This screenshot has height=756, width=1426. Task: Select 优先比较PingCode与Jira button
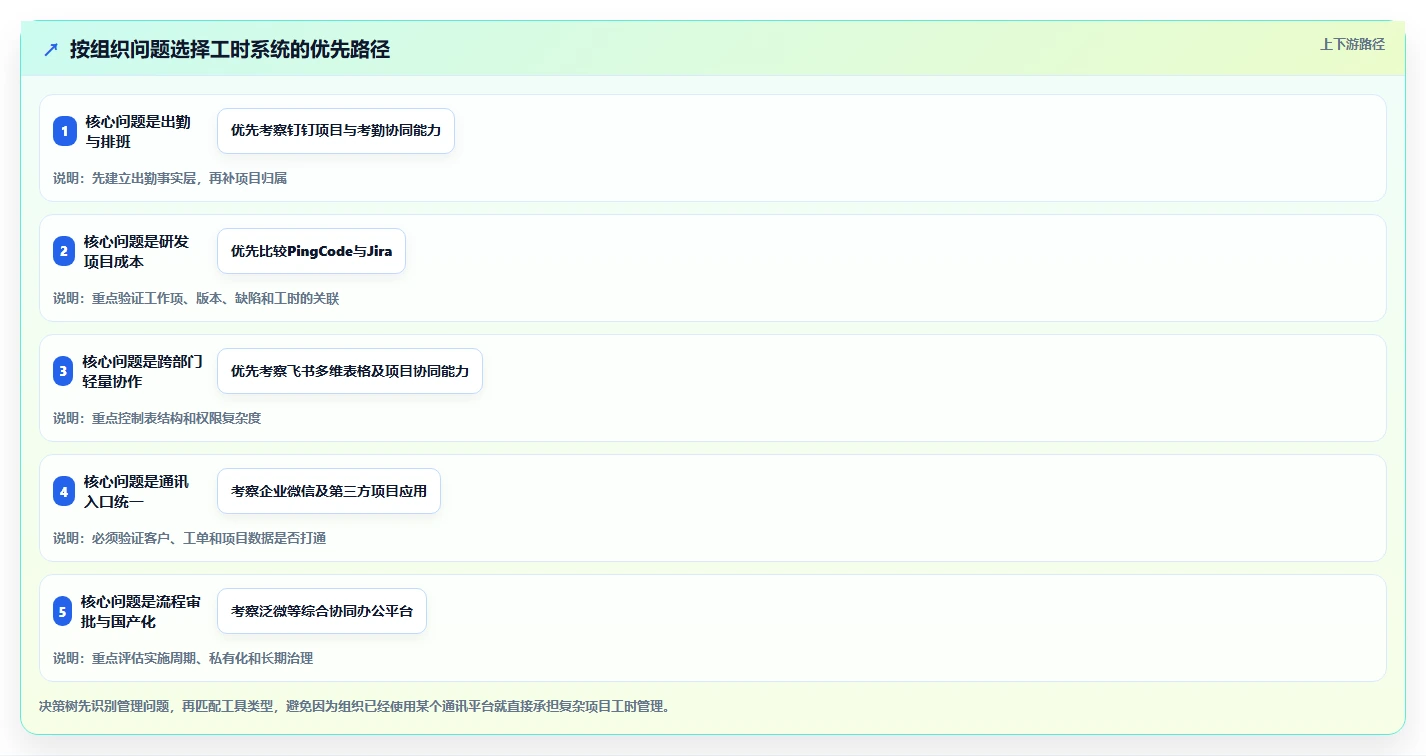[x=311, y=251]
